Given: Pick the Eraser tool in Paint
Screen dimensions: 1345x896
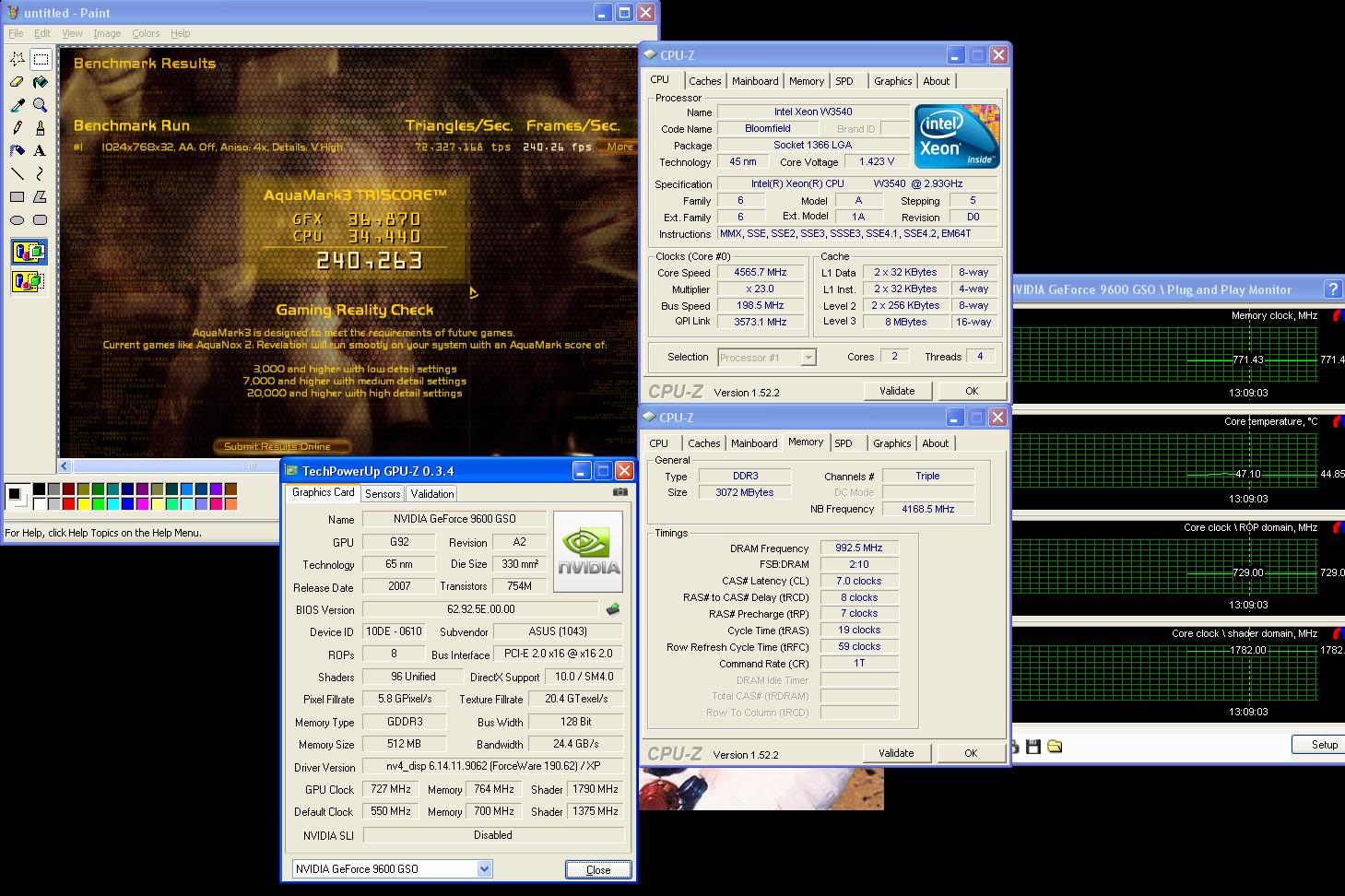Looking at the screenshot, I should point(18,82).
